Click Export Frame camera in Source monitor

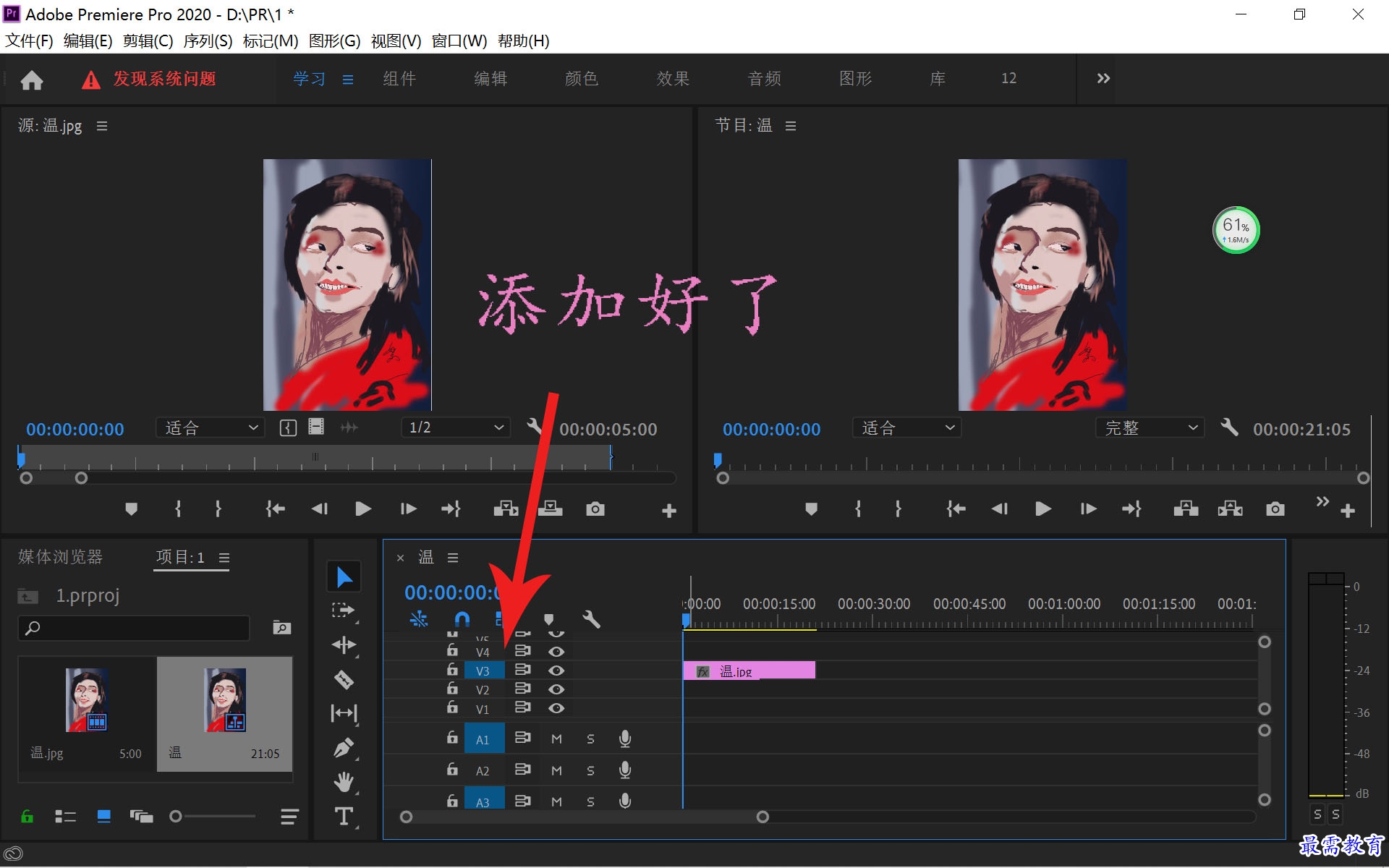(595, 509)
